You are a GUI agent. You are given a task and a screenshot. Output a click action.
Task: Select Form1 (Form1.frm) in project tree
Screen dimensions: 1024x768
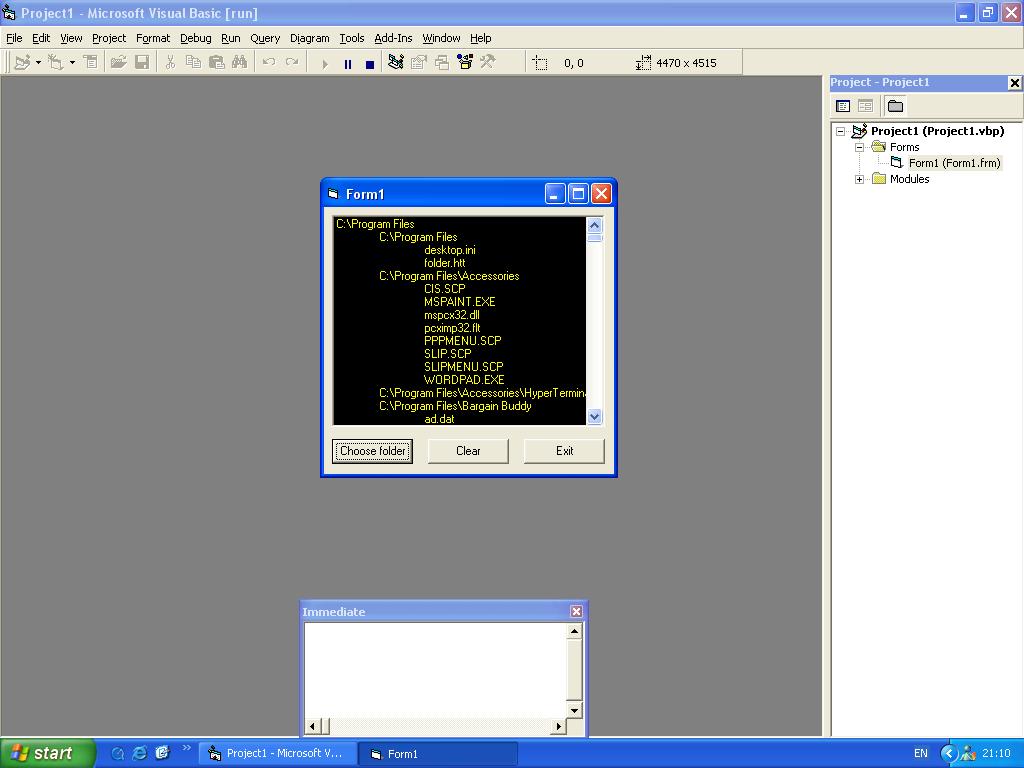click(x=953, y=163)
